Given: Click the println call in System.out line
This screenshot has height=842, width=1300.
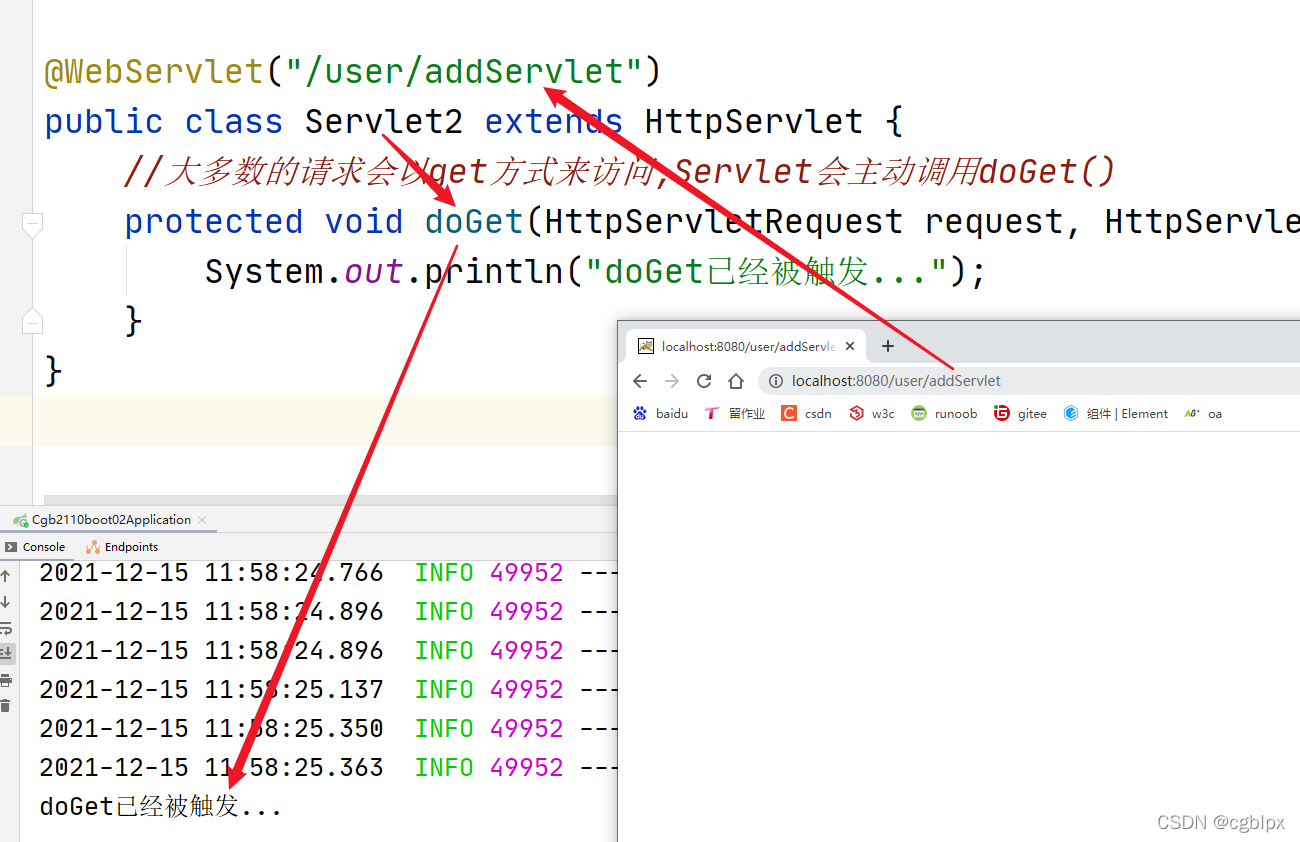Looking at the screenshot, I should pos(494,271).
